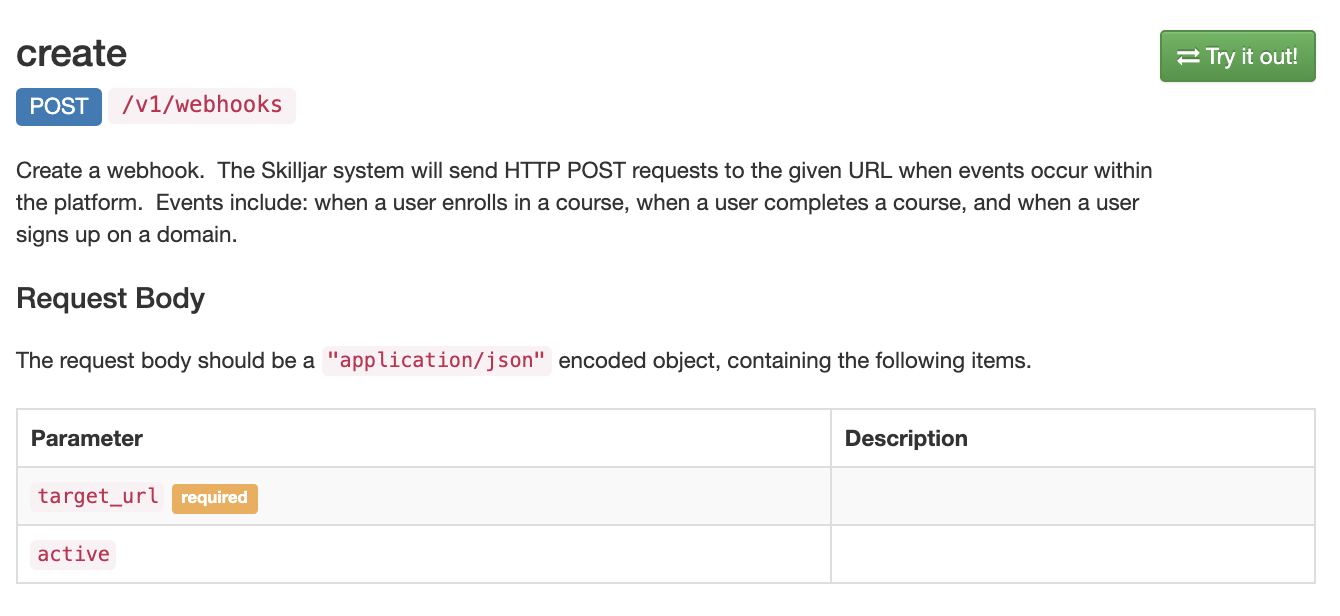The width and height of the screenshot is (1340, 616).
Task: Click the active parameter name
Action: [73, 555]
